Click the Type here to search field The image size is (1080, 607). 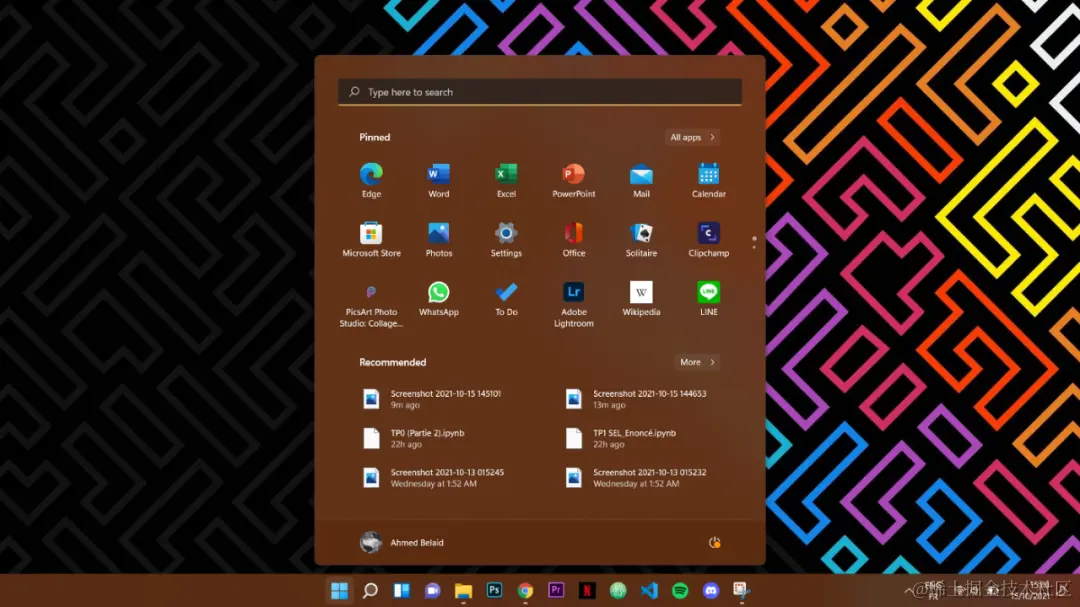(x=540, y=92)
